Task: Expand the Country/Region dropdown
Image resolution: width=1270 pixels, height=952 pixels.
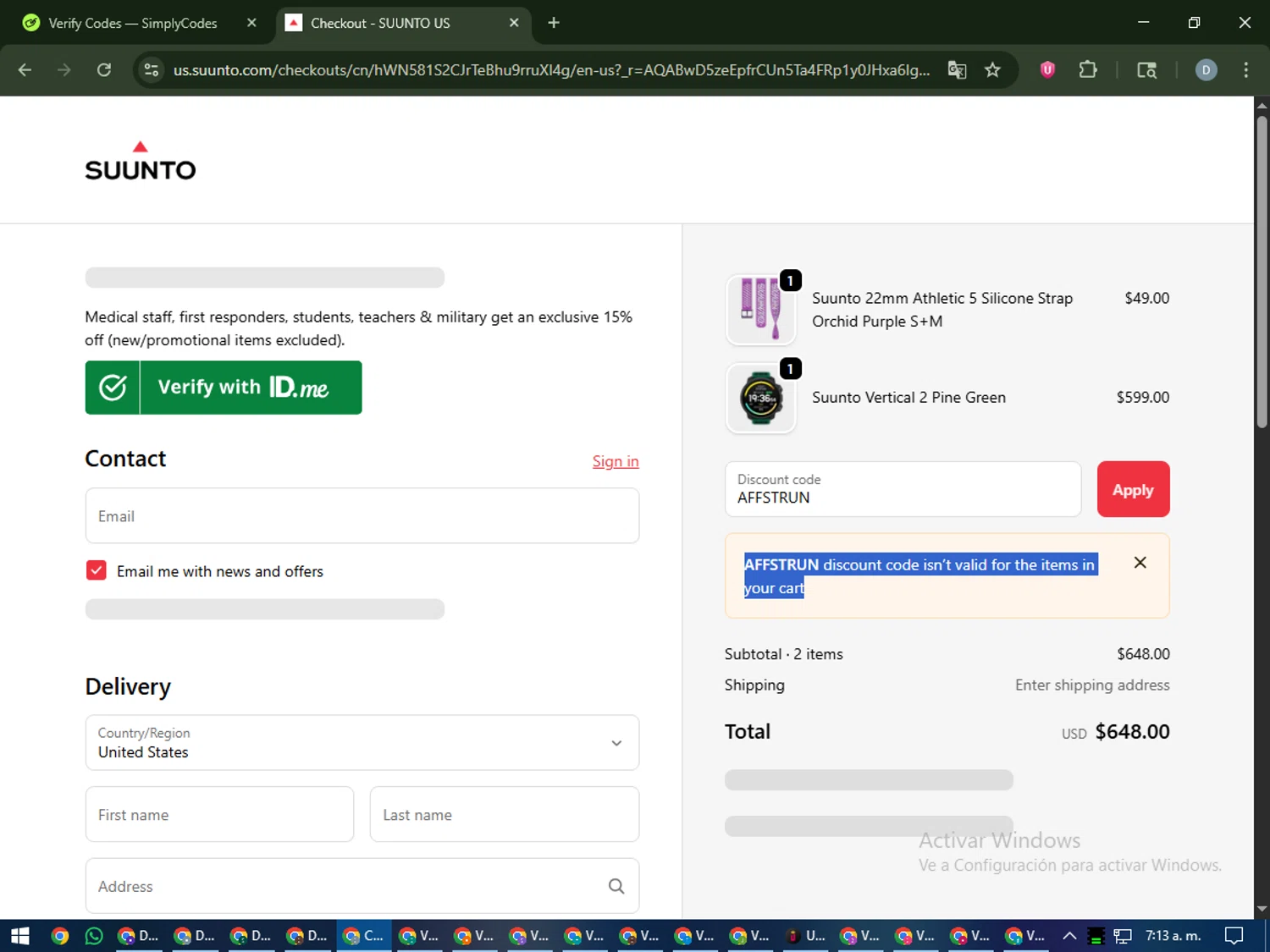Action: [362, 743]
